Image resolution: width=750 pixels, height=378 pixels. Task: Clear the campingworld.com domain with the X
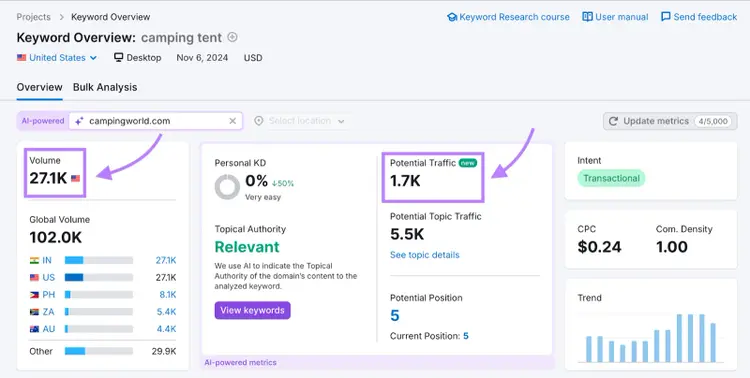232,121
